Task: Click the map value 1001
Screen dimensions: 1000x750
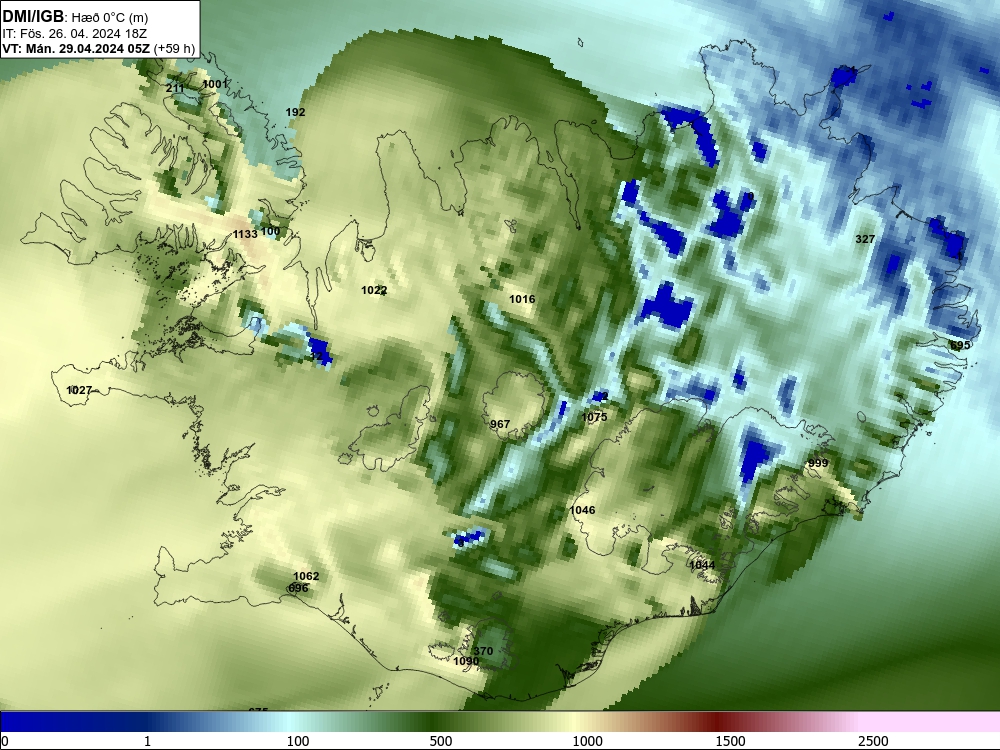Action: coord(214,84)
